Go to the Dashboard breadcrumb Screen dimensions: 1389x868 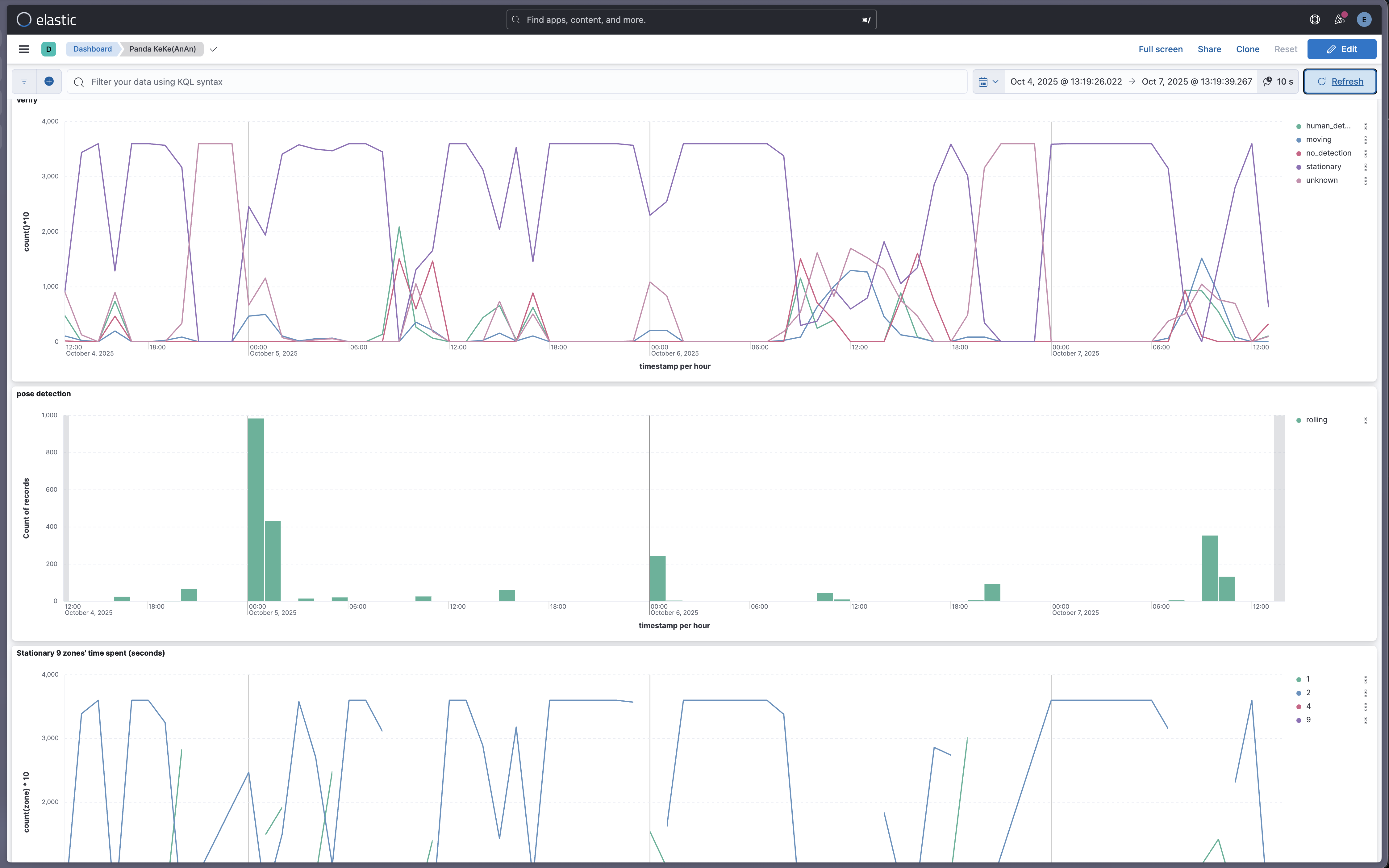(92, 49)
